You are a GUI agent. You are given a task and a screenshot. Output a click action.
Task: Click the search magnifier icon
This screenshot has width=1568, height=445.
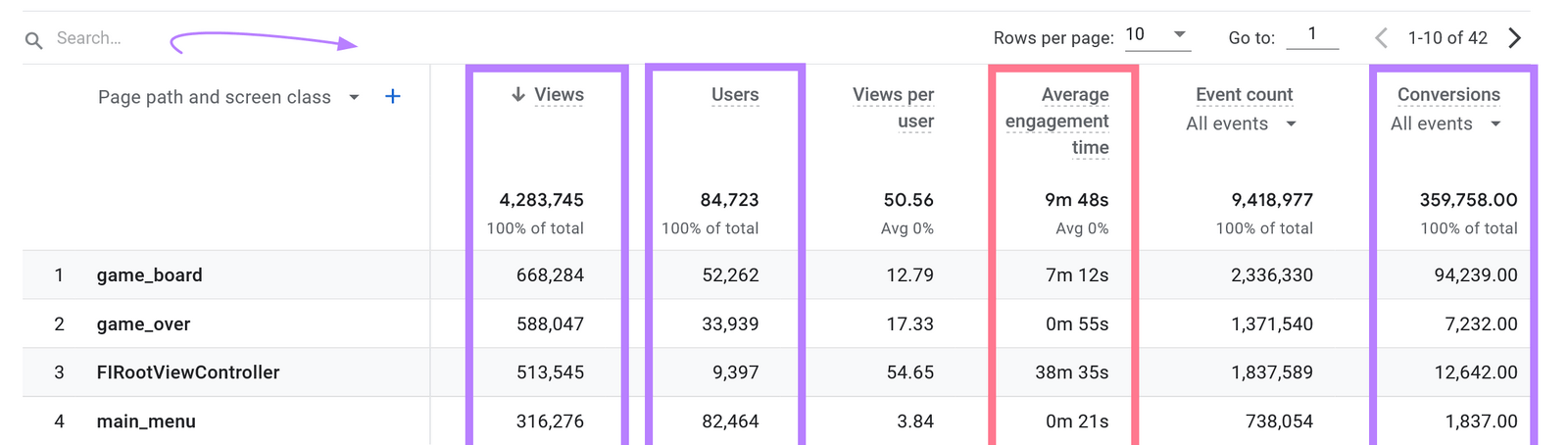(33, 40)
